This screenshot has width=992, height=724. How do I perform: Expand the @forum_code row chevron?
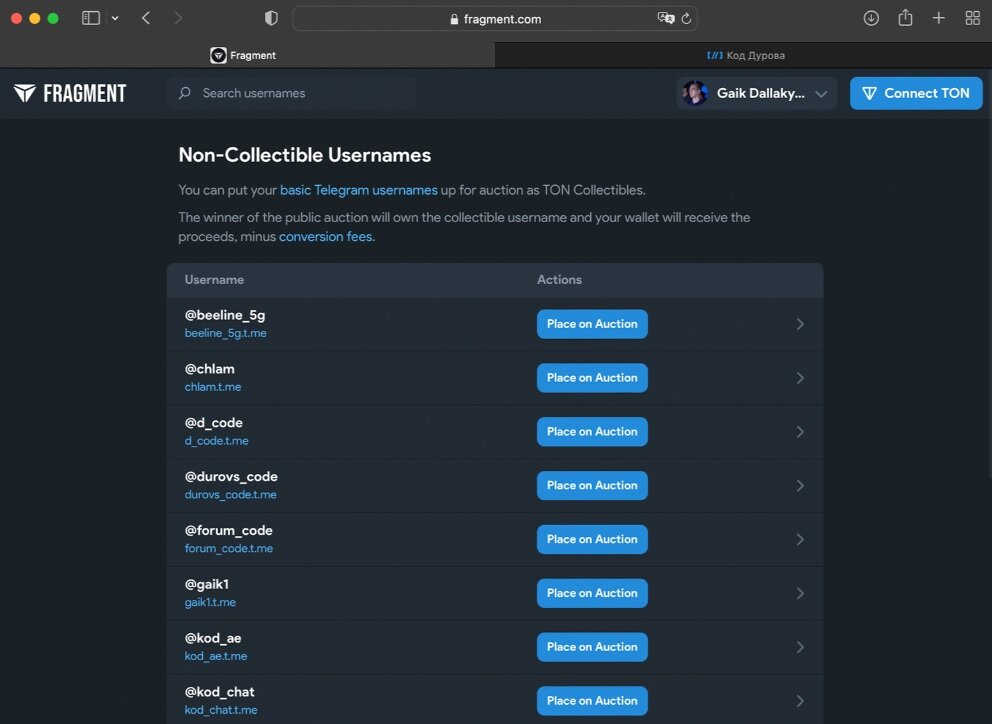800,540
